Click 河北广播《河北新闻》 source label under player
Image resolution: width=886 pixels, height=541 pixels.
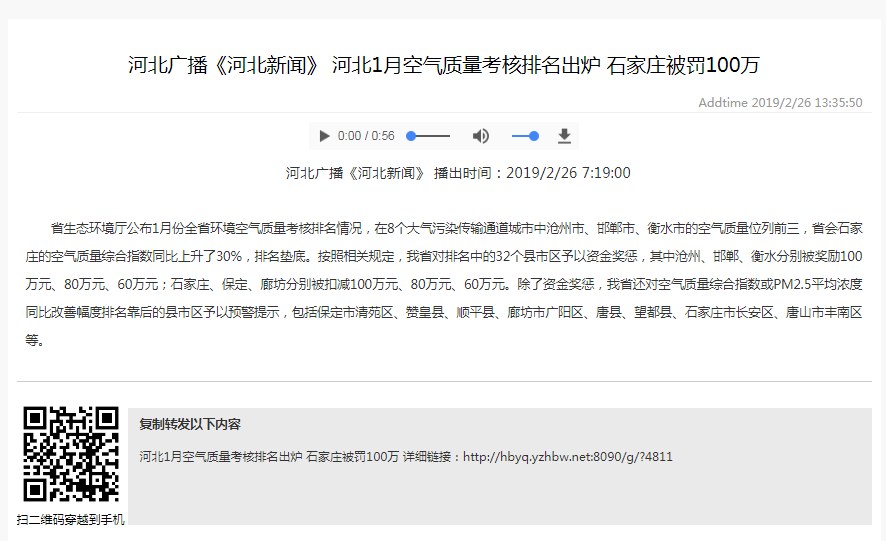pyautogui.click(x=356, y=173)
